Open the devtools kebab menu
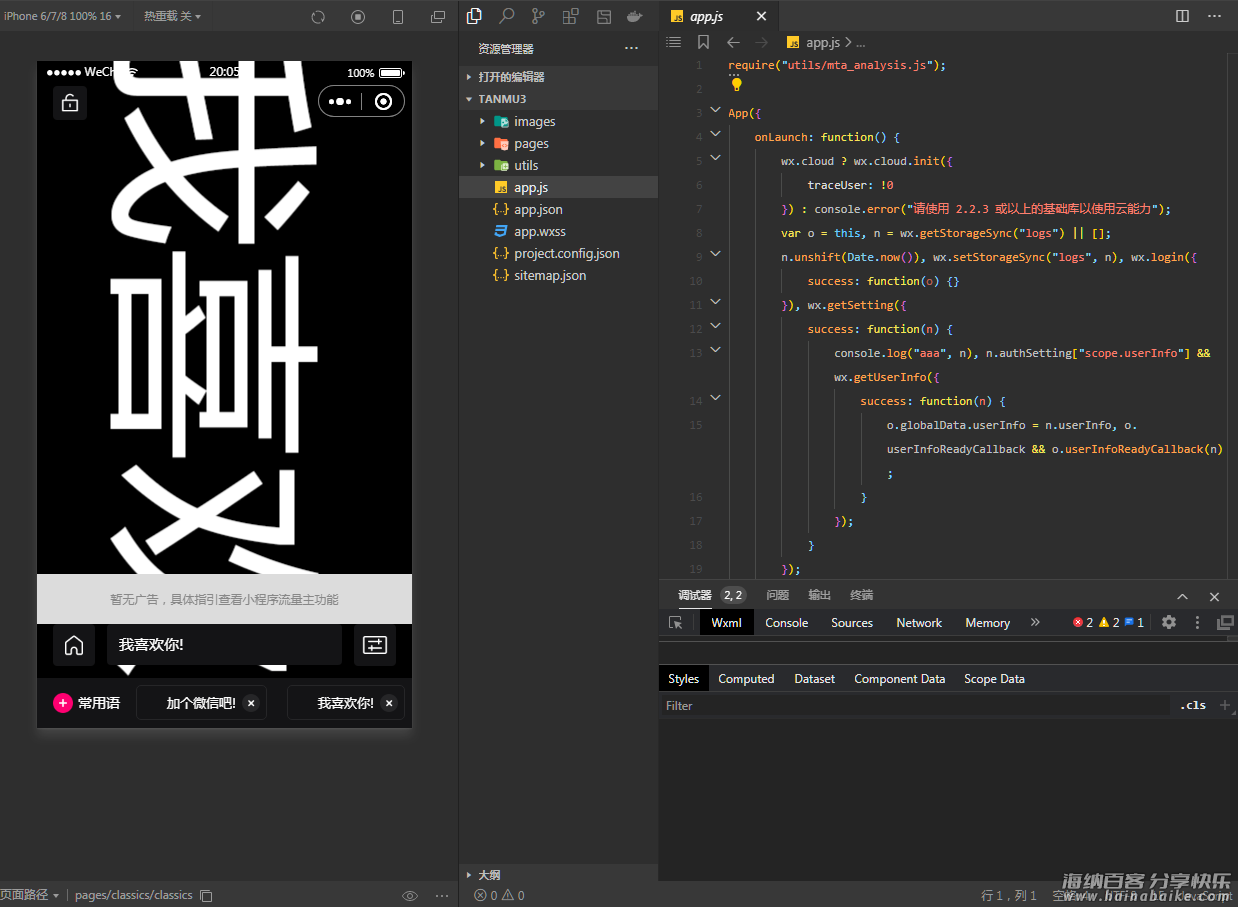This screenshot has width=1238, height=907. (x=1197, y=622)
